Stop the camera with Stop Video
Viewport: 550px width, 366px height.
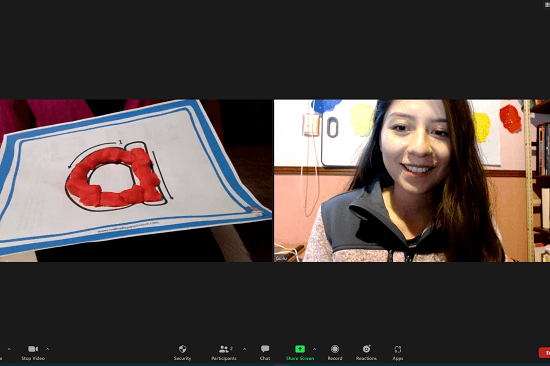click(x=33, y=352)
